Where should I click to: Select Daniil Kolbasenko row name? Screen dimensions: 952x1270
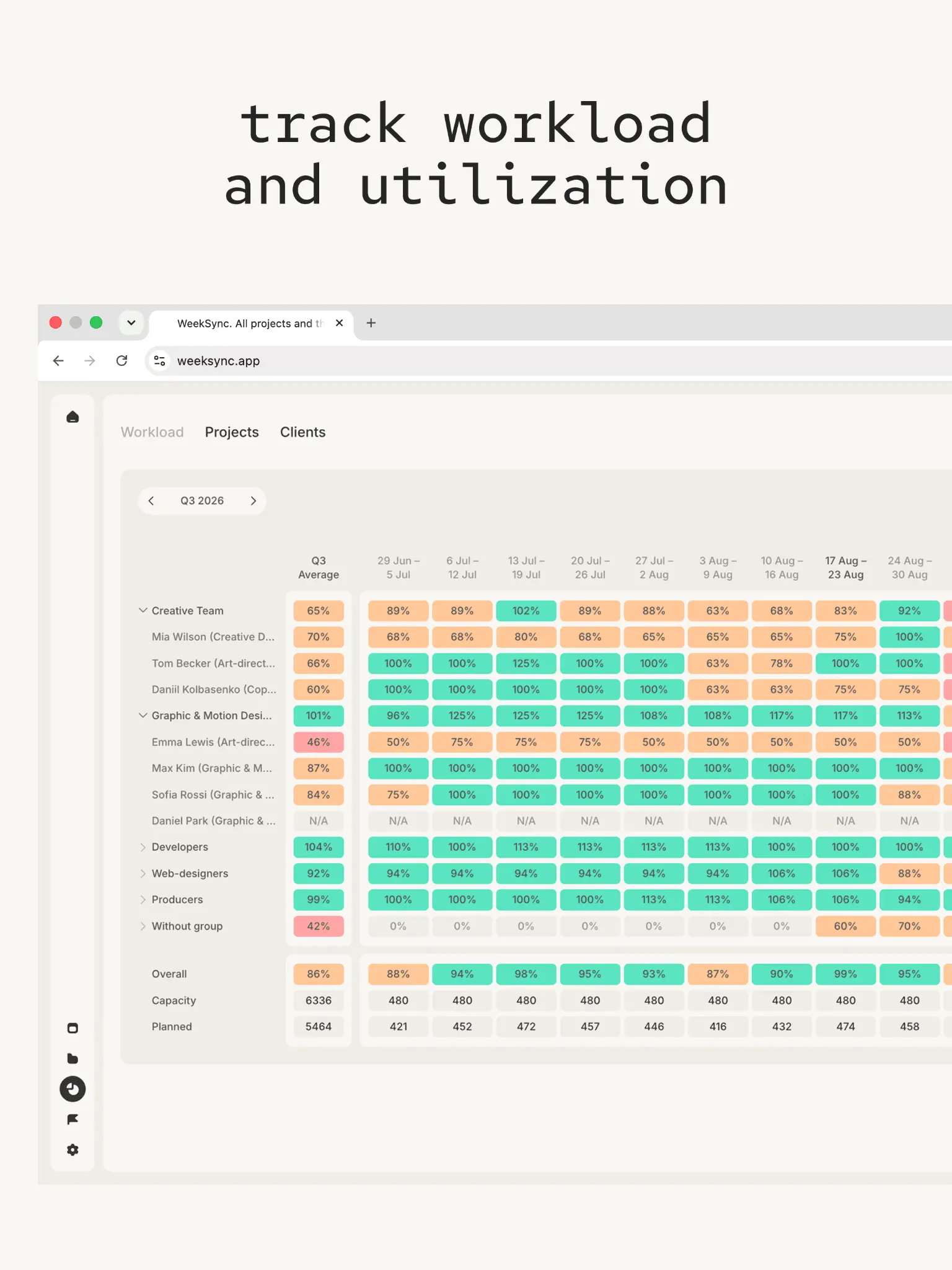click(x=214, y=690)
